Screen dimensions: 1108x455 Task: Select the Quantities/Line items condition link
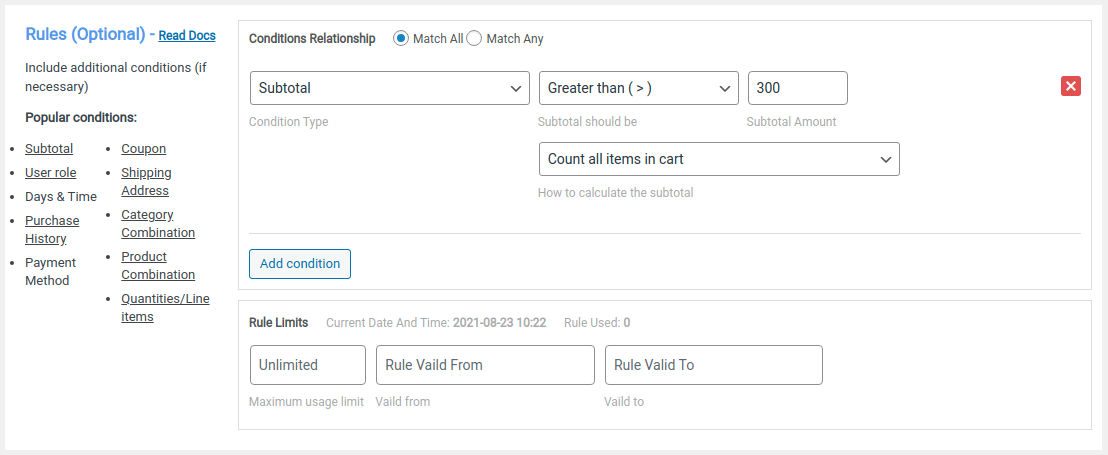pos(164,308)
